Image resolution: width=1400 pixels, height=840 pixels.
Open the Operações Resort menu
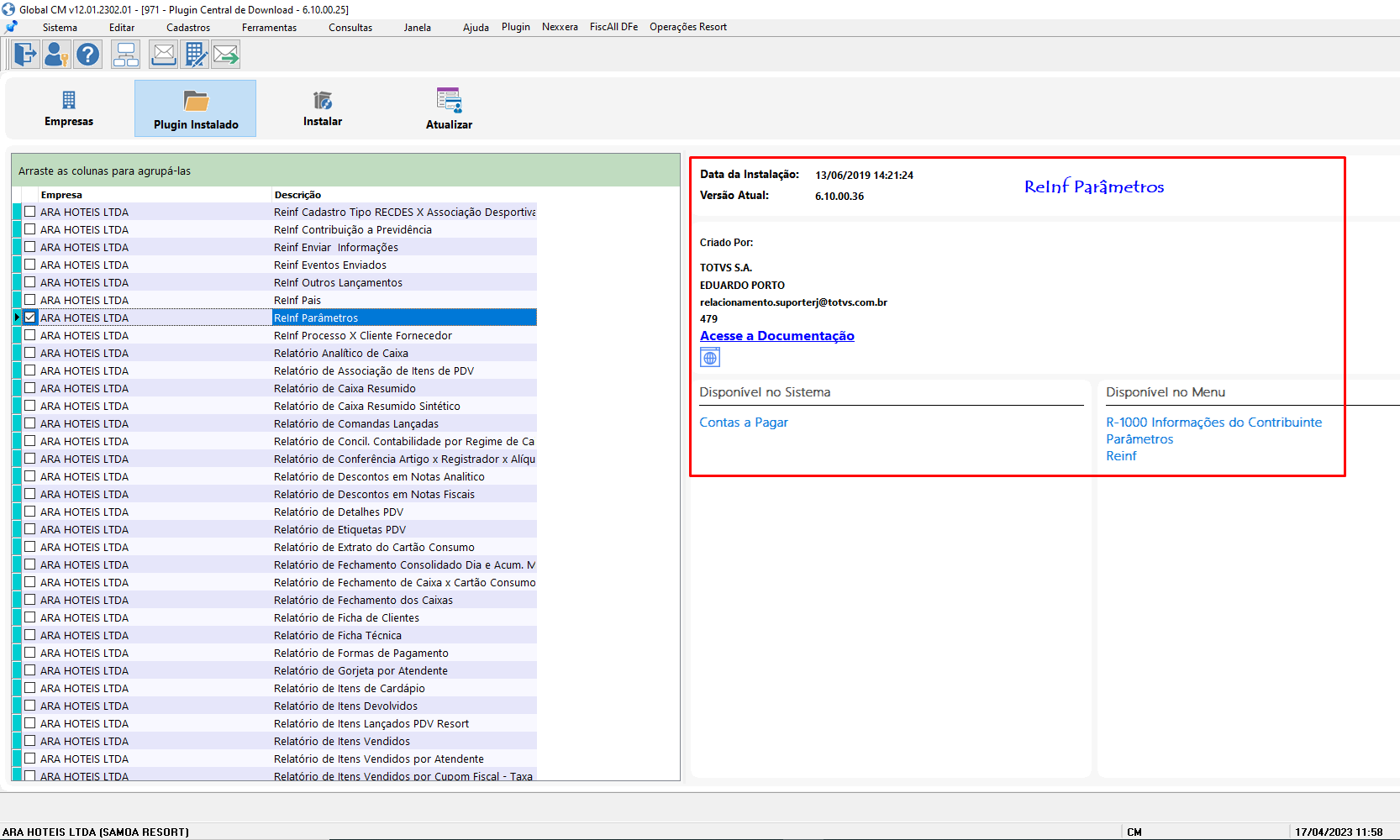coord(688,27)
